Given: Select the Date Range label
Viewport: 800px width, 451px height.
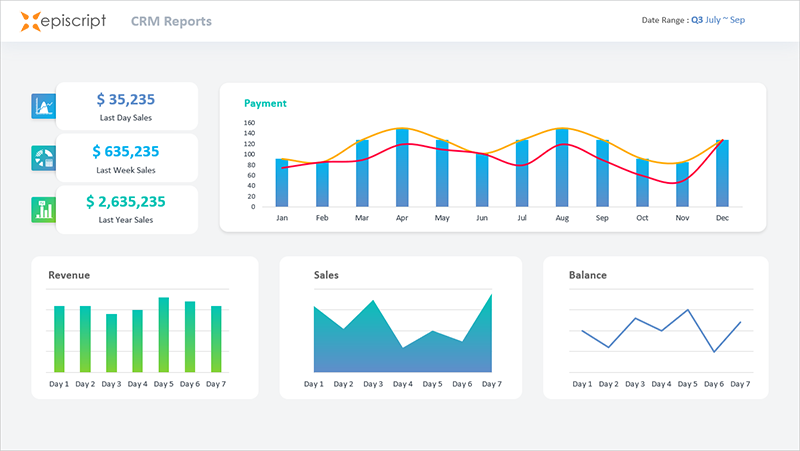Looking at the screenshot, I should (663, 20).
